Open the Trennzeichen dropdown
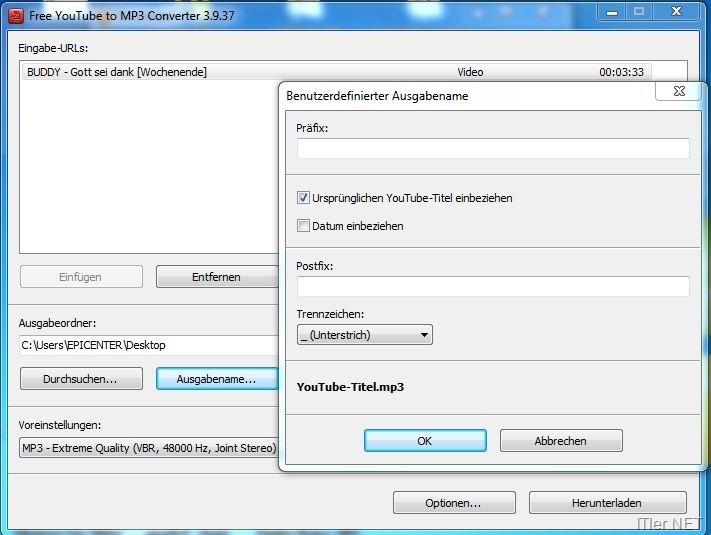Viewport: 711px width, 535px height. (x=365, y=335)
